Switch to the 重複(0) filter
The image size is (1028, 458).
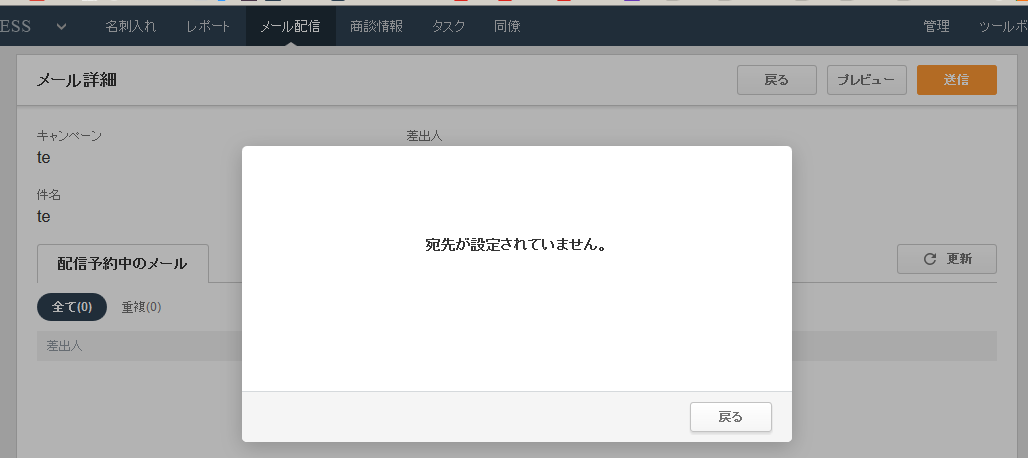click(141, 307)
